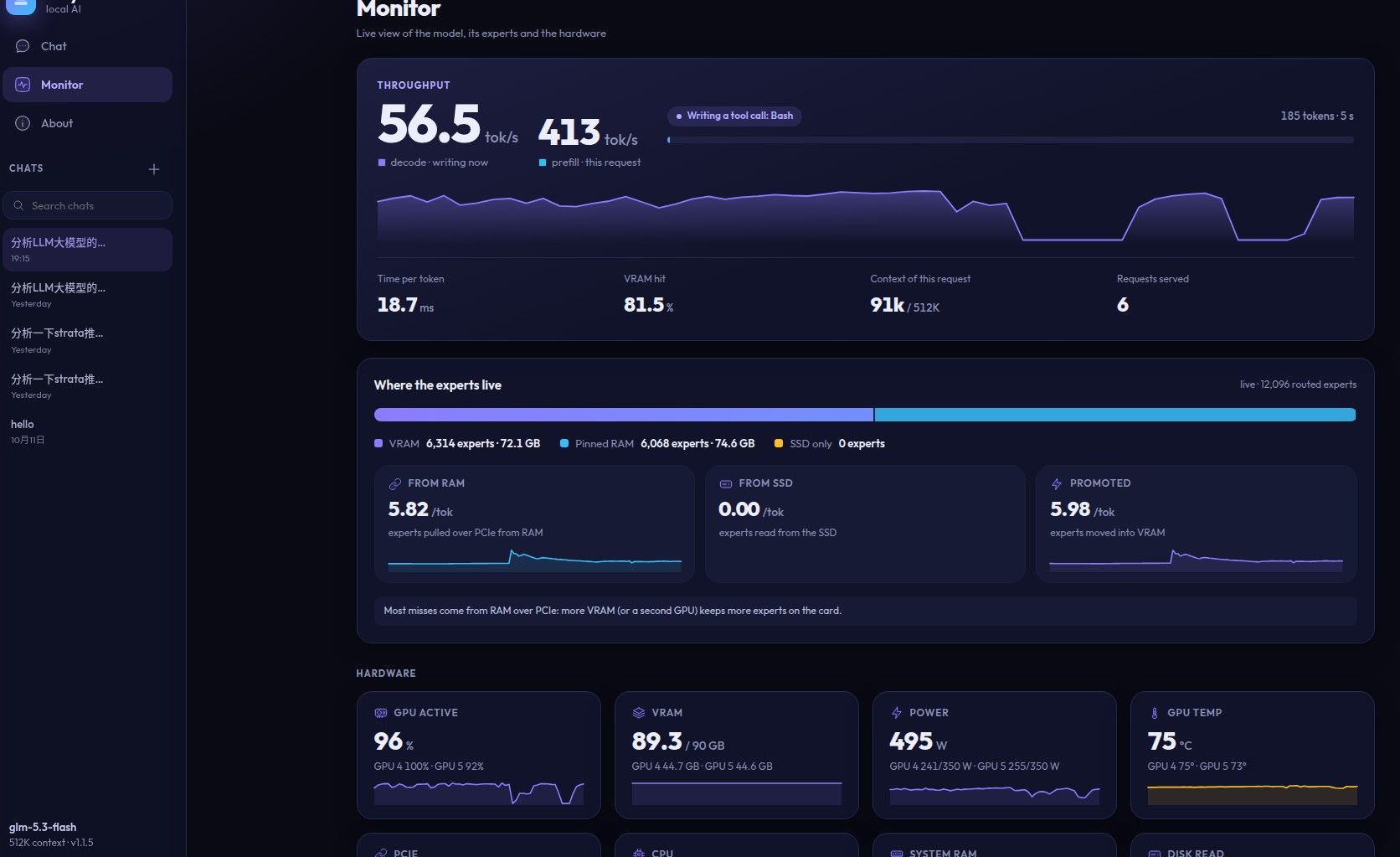Click the purple VRAM legend swatch

378,443
